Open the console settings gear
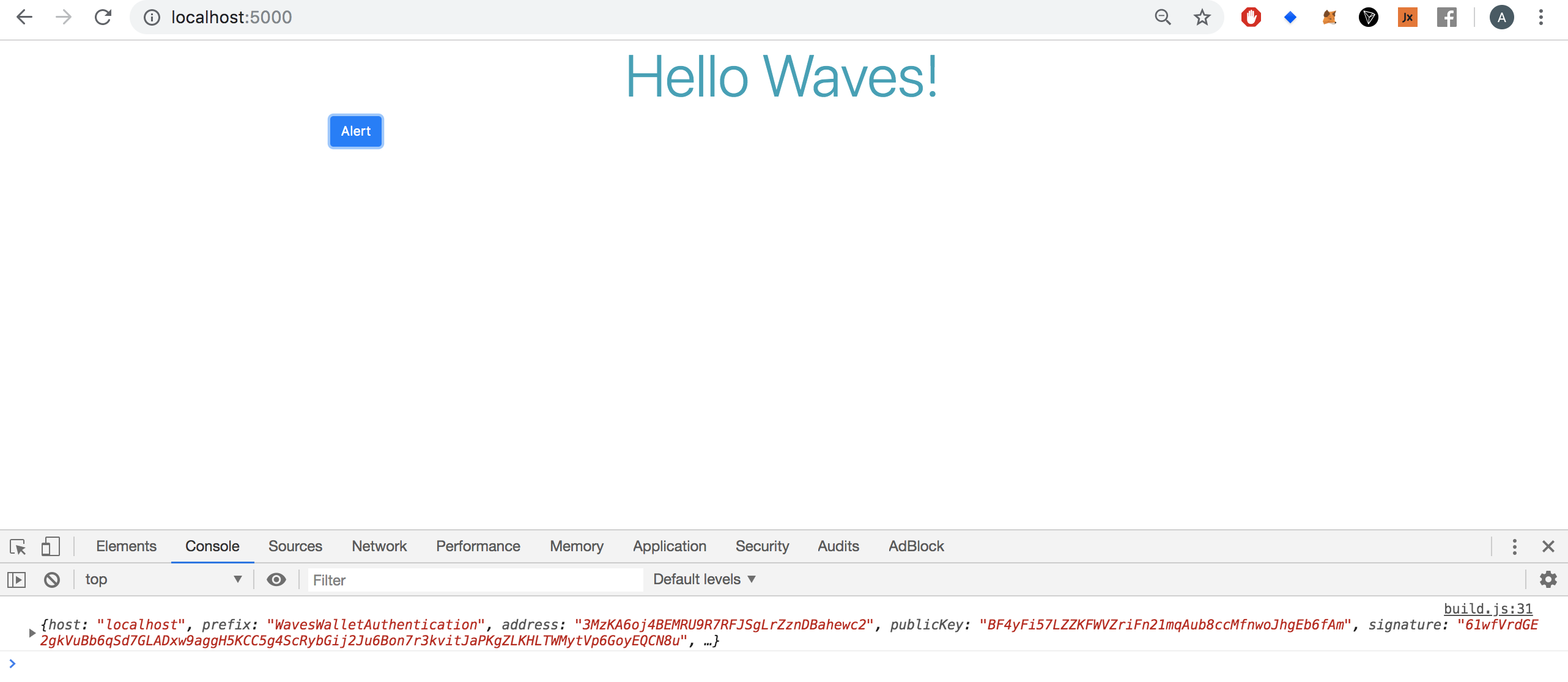 tap(1548, 579)
